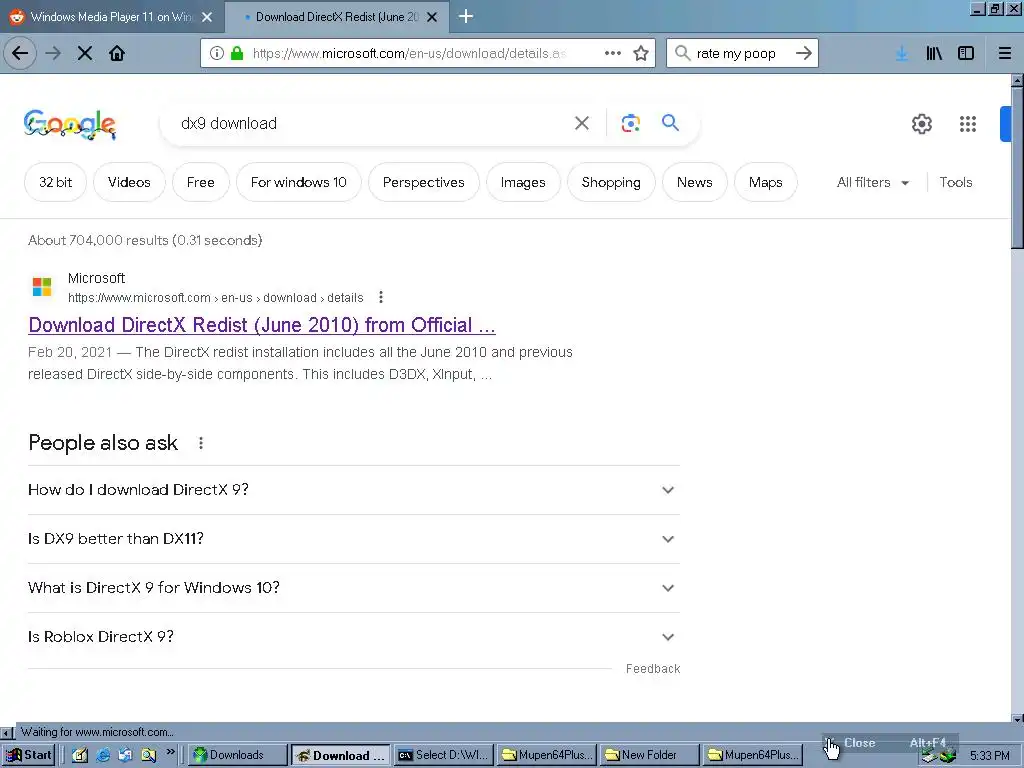Click the forward navigation arrow
This screenshot has height=768, width=1024.
coord(53,54)
